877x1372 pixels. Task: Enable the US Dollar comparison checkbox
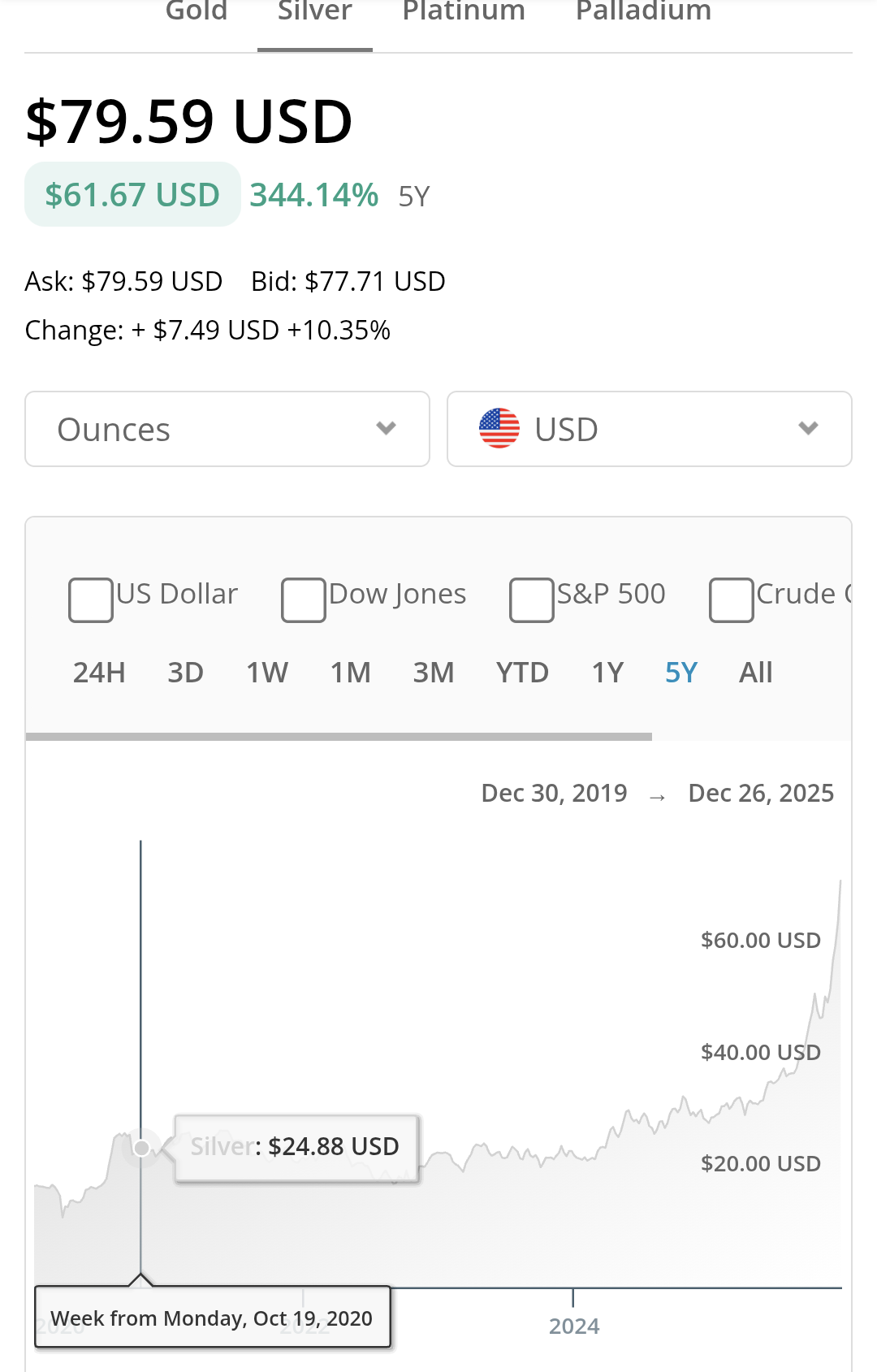coord(91,600)
